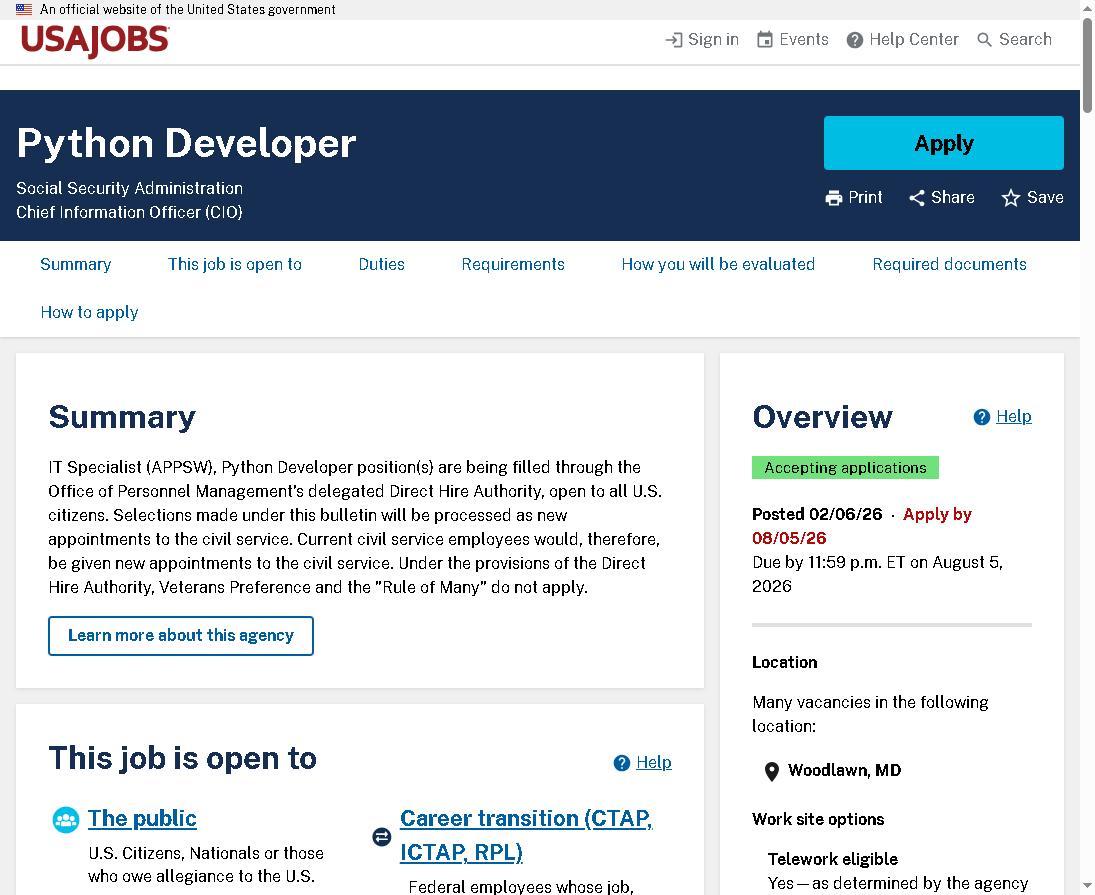Click the Search magnifier icon
The width and height of the screenshot is (1095, 895).
click(984, 40)
